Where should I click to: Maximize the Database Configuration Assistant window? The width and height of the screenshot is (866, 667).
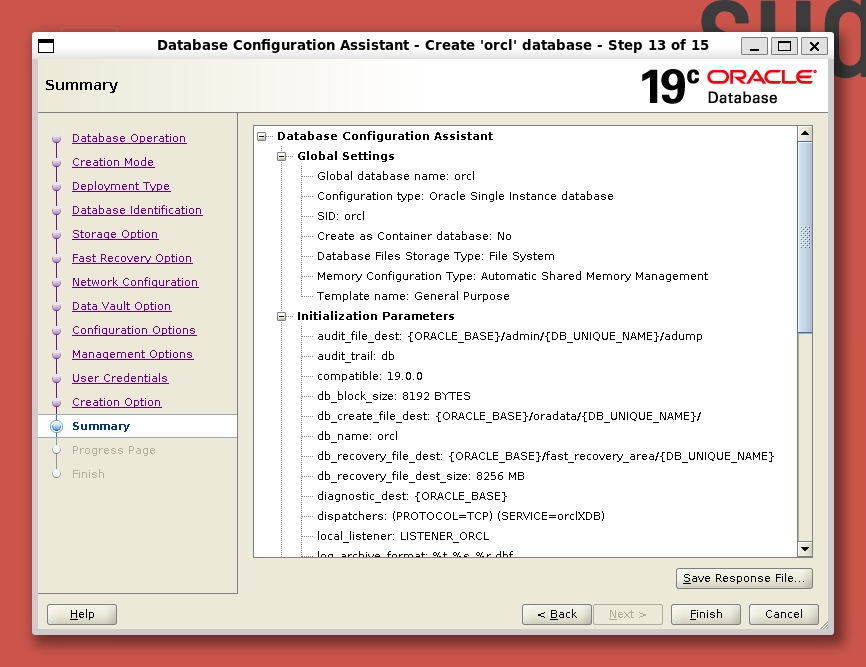click(784, 46)
